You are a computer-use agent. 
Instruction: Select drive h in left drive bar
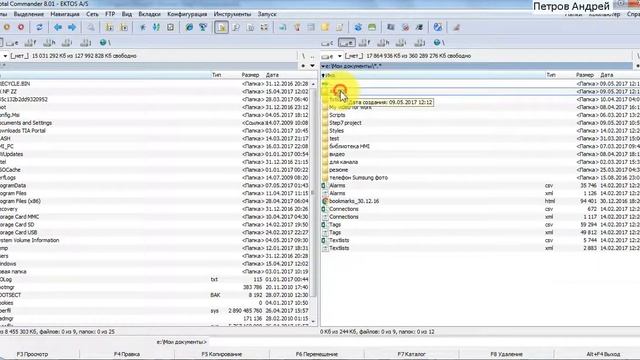49,42
